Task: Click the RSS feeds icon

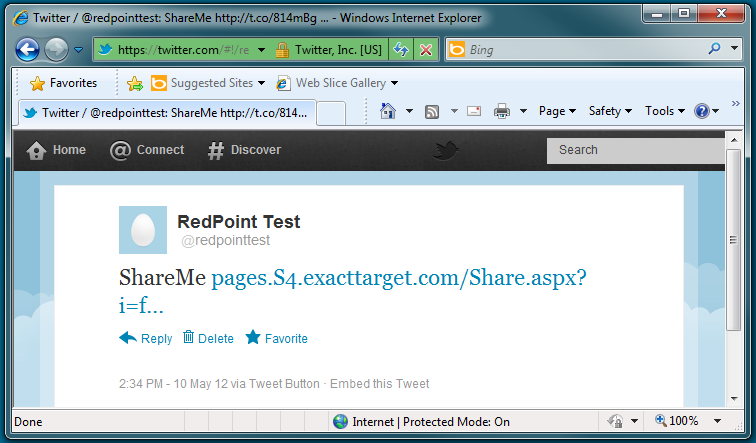Action: tap(433, 111)
